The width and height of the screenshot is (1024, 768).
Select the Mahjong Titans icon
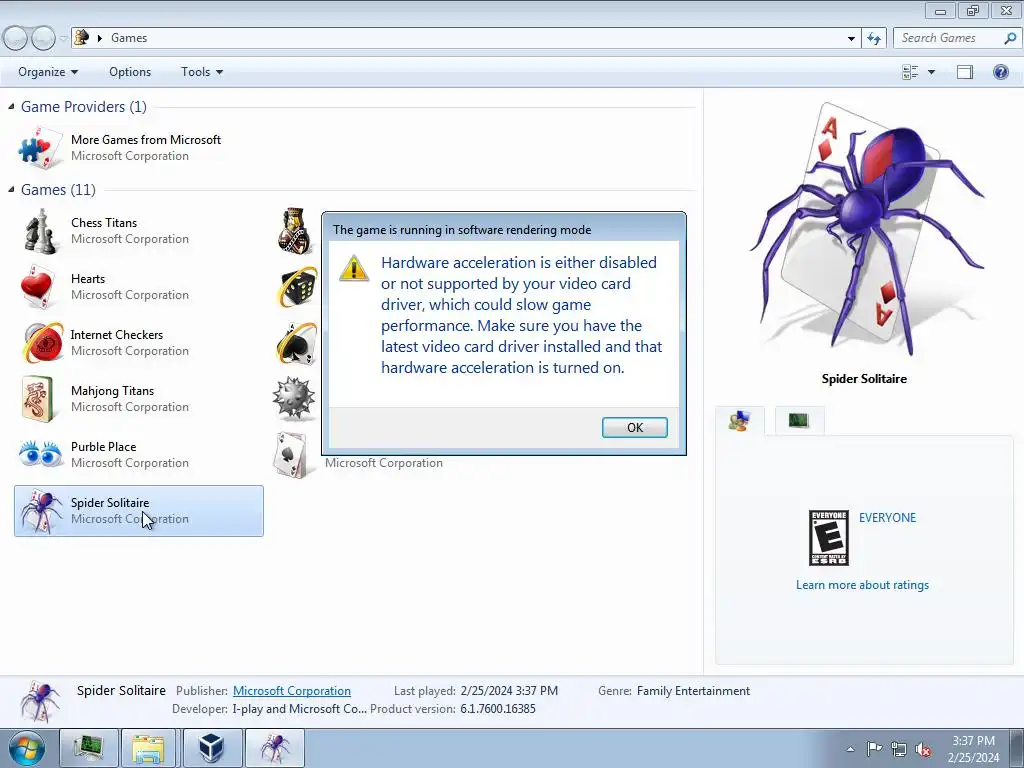click(x=38, y=398)
